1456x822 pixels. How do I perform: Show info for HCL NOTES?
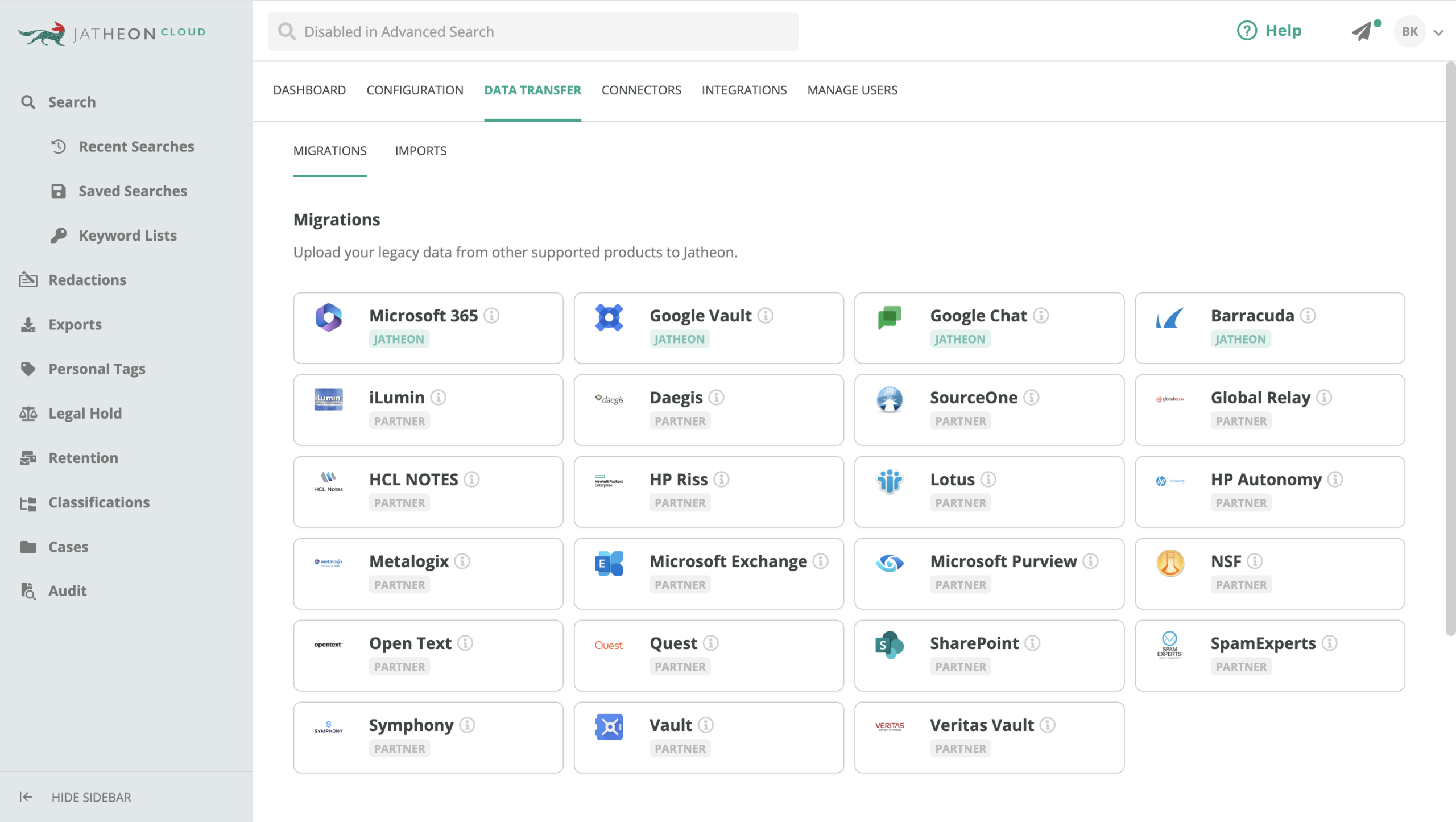pos(471,479)
